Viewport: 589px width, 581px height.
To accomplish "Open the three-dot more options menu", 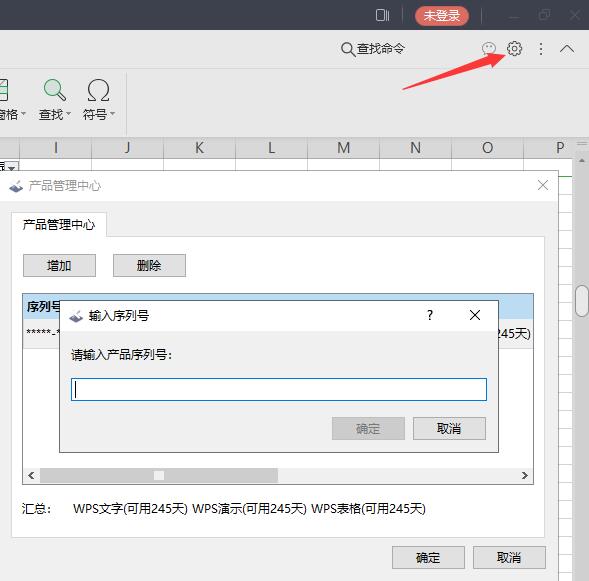I will tap(541, 49).
